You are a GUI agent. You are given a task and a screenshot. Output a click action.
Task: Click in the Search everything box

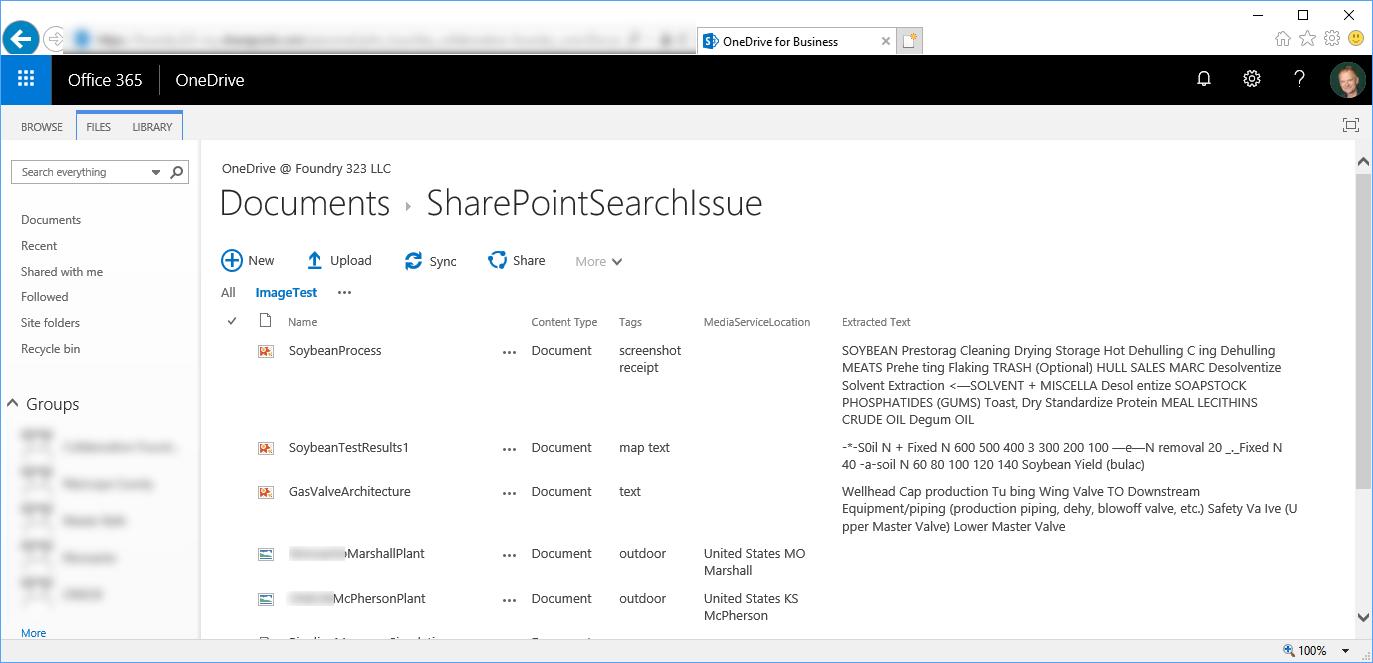click(x=80, y=172)
